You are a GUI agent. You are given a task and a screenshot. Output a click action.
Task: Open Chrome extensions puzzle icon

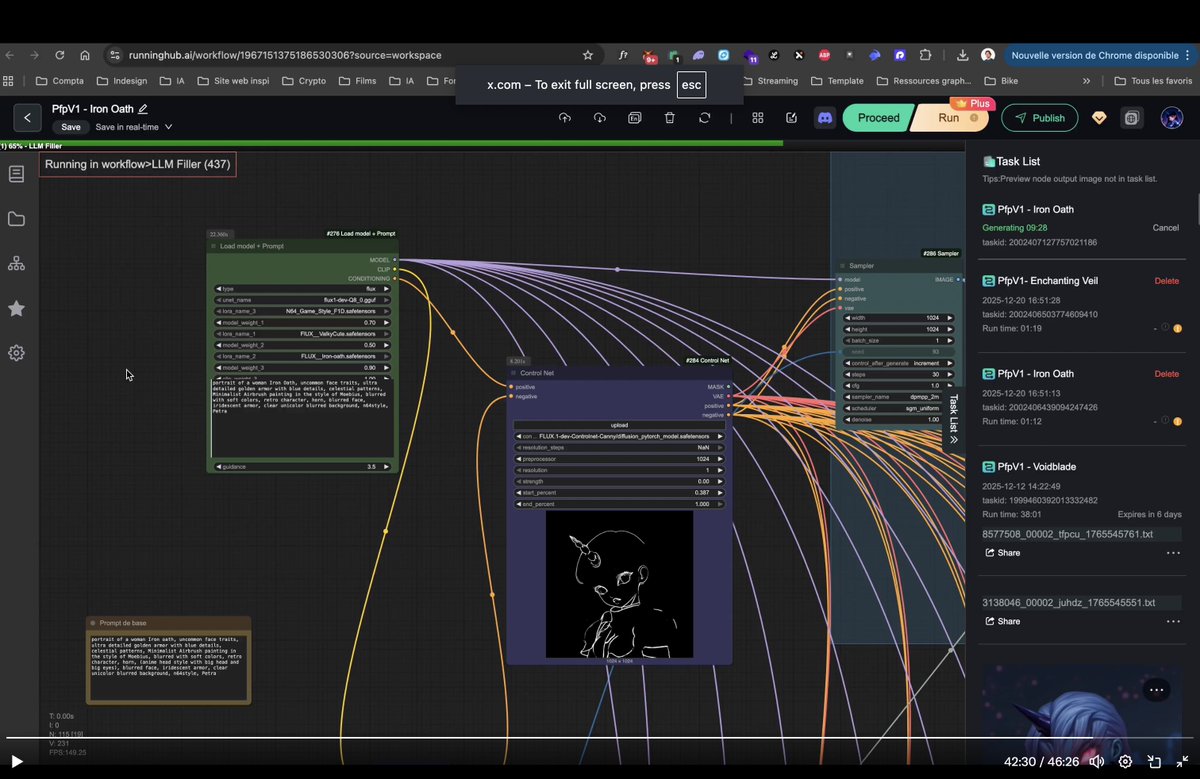[925, 55]
